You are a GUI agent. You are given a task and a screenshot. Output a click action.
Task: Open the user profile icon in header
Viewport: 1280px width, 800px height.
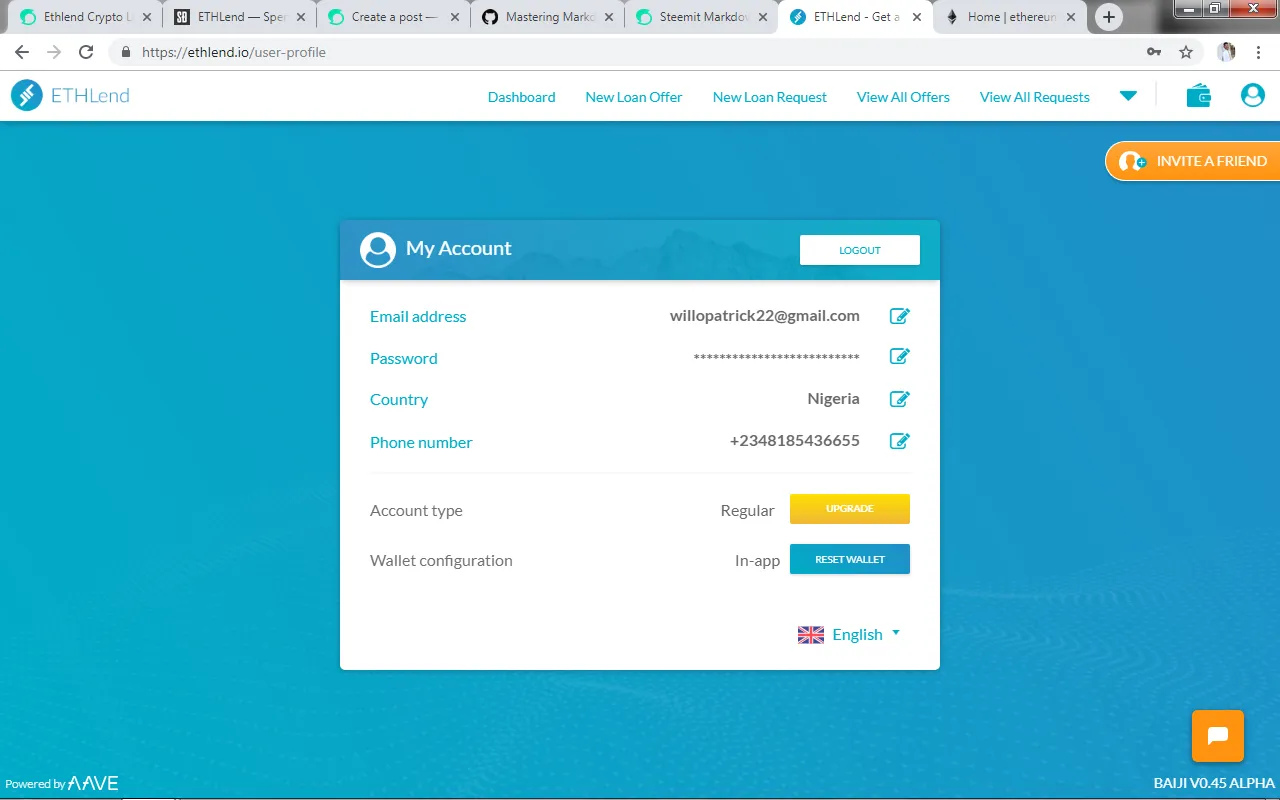click(1253, 96)
